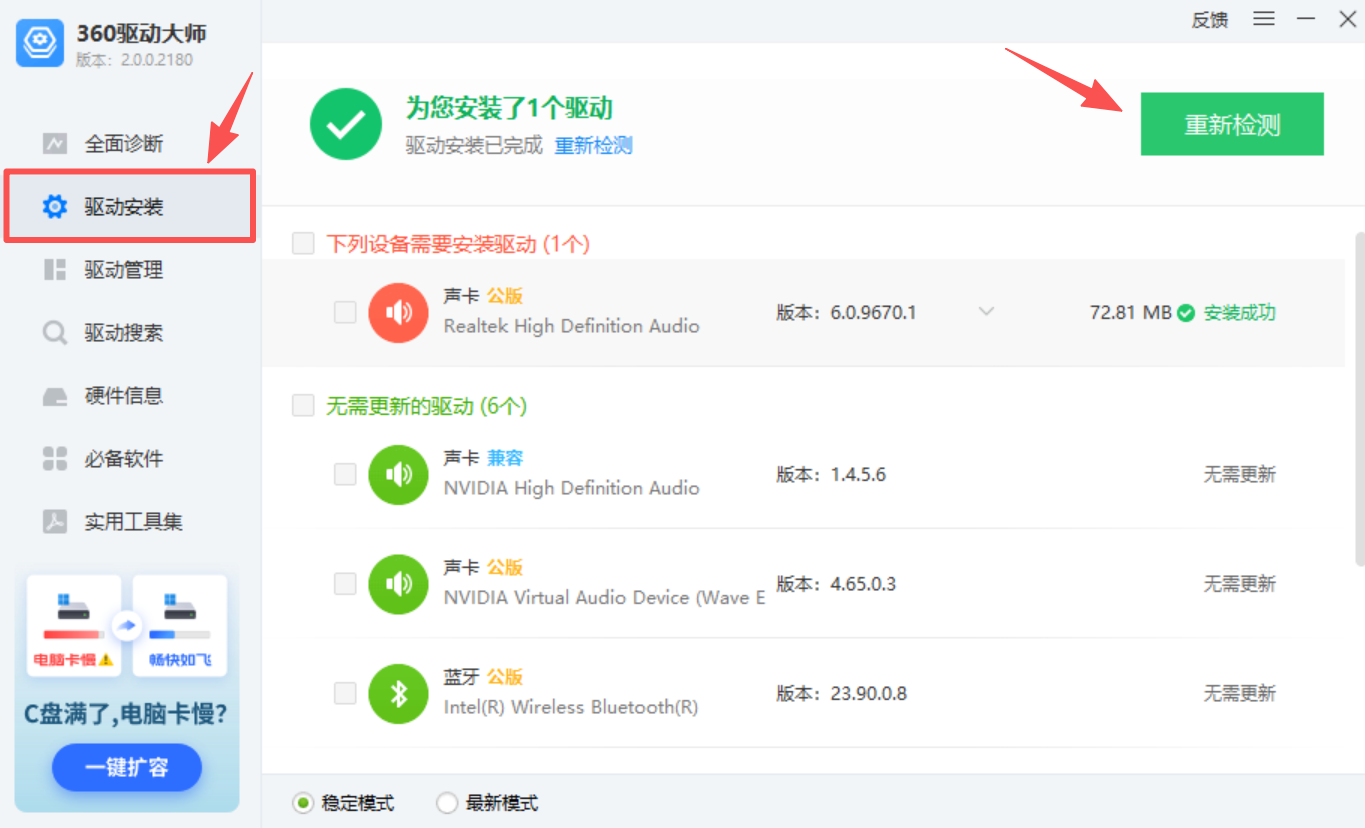Open the 驱动管理 sidebar tab

[123, 270]
